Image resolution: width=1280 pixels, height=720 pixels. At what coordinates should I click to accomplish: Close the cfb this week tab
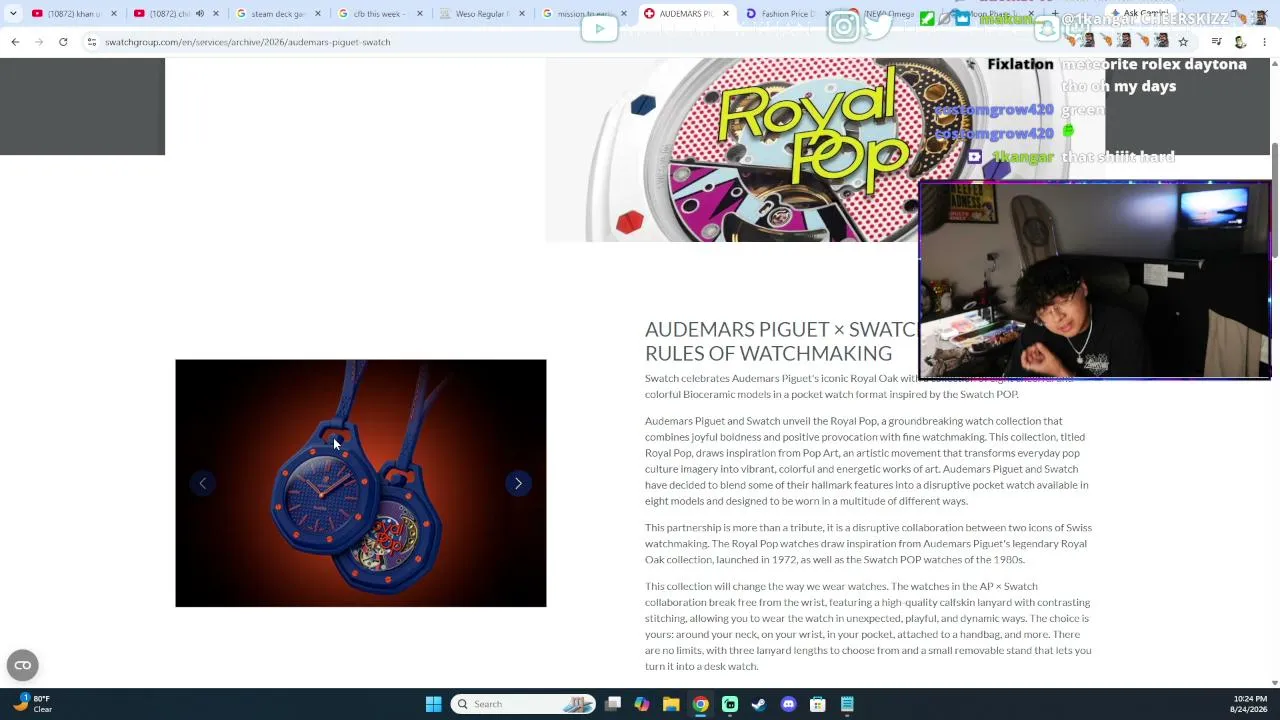[x=420, y=14]
